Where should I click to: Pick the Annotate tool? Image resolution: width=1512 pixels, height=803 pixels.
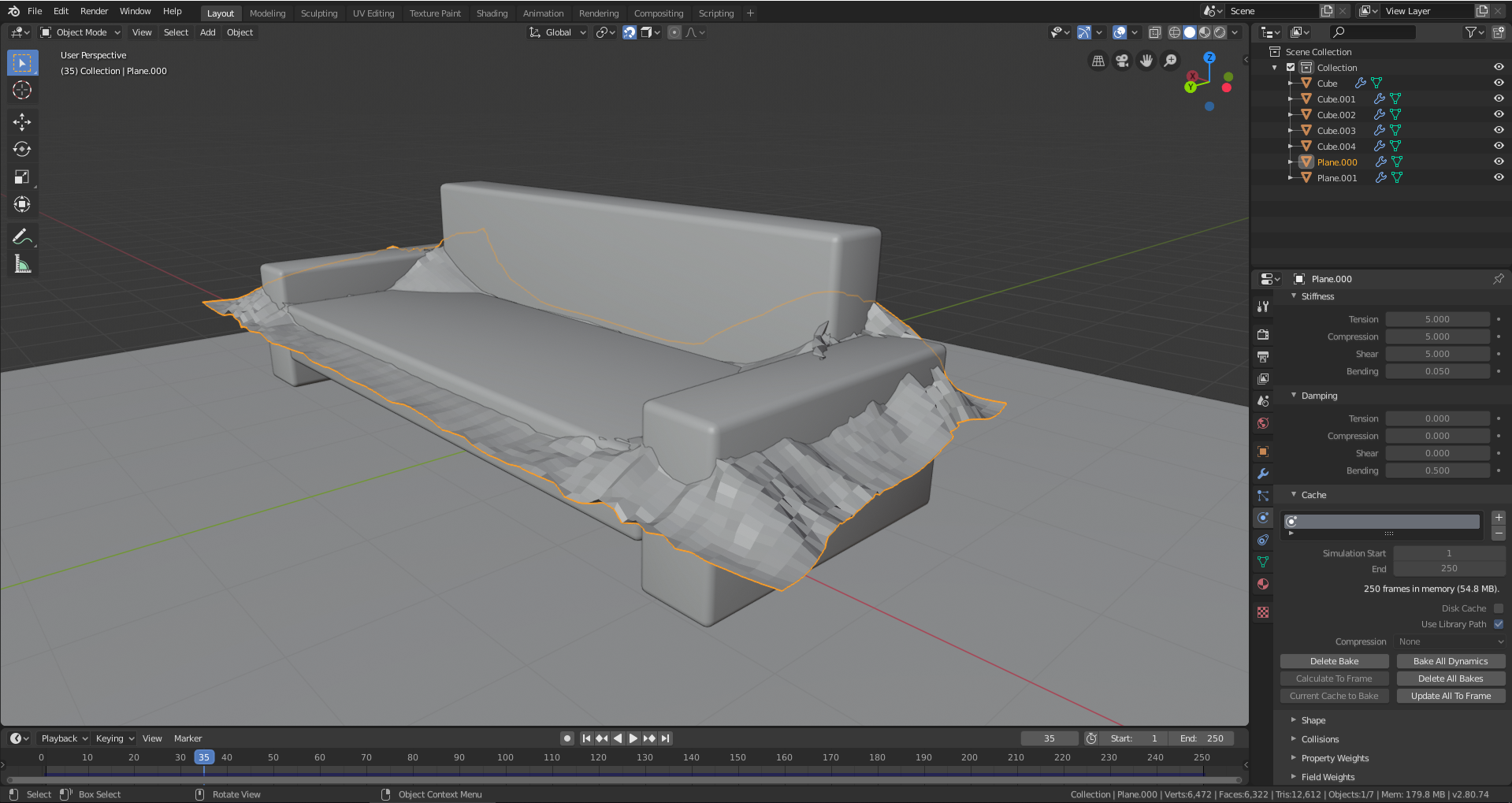[22, 236]
